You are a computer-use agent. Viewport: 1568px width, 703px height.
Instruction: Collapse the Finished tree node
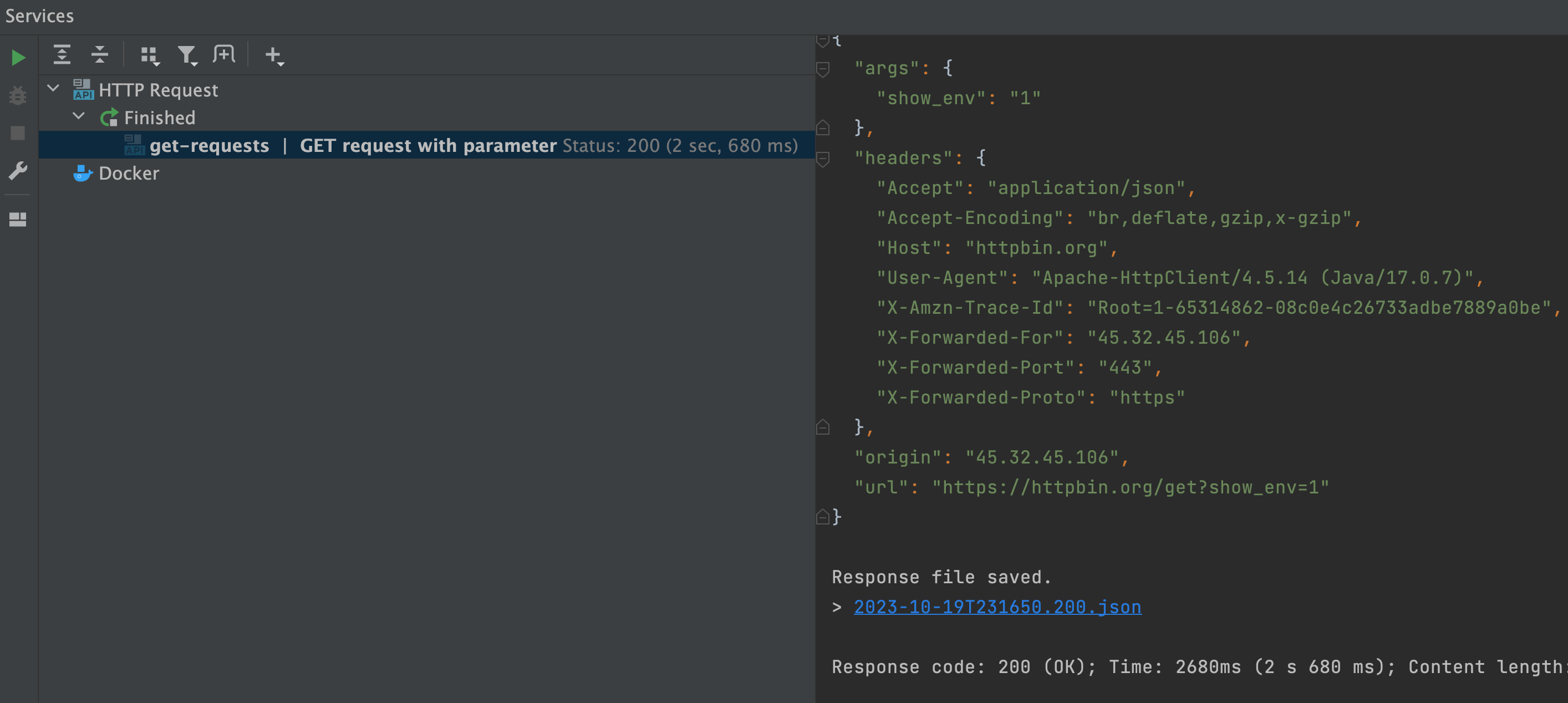[79, 116]
